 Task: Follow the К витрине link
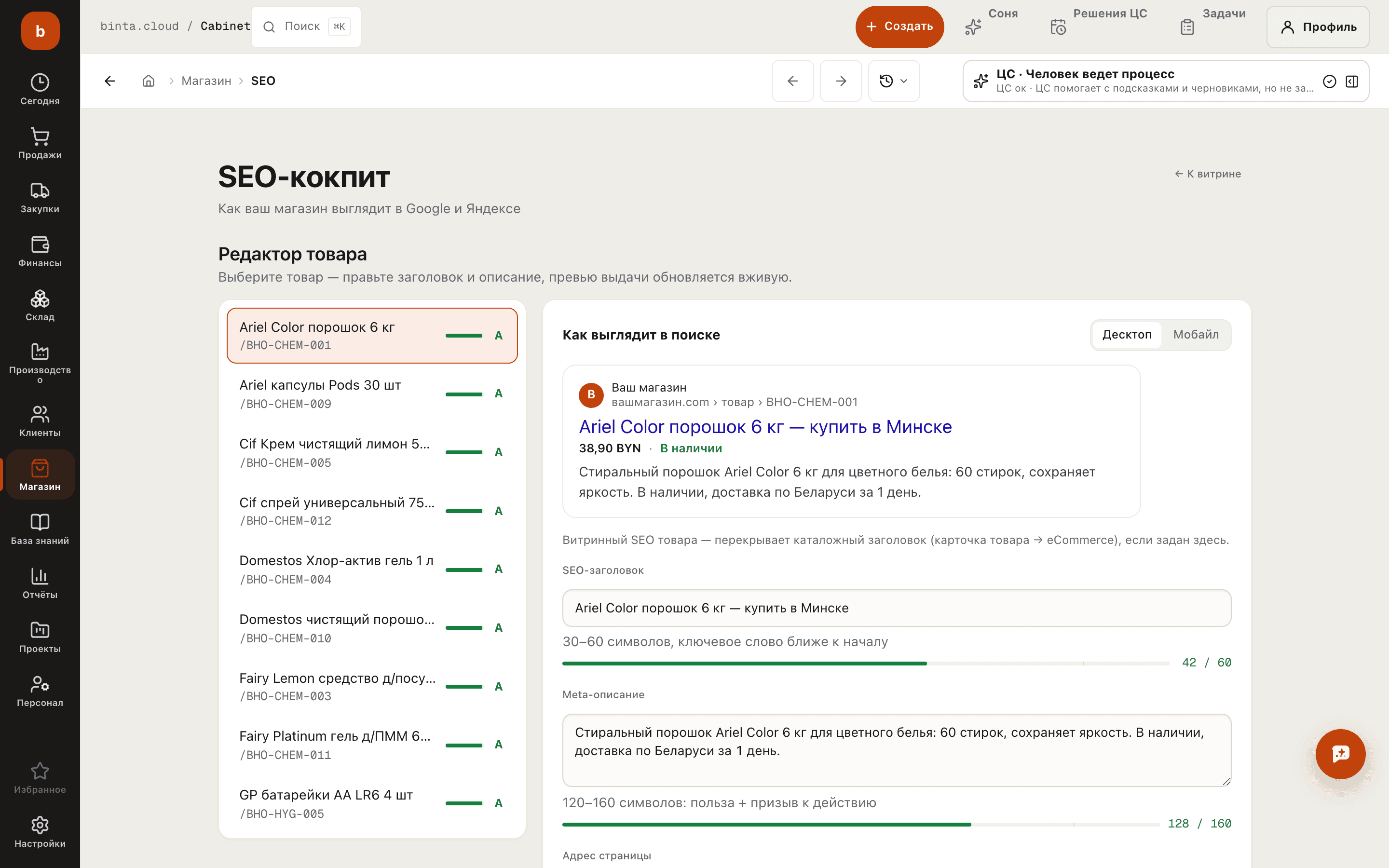(x=1208, y=174)
